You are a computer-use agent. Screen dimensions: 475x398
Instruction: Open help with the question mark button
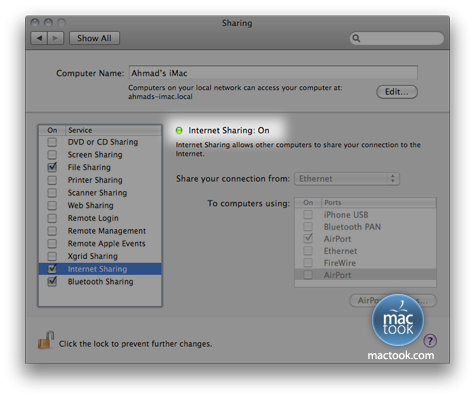(430, 341)
